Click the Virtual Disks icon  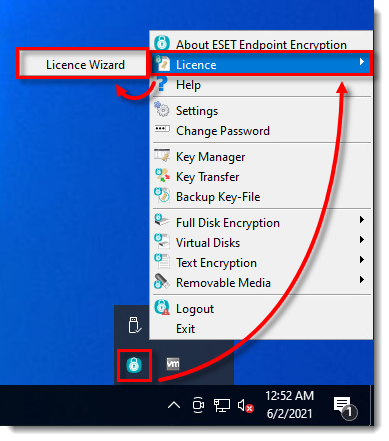[x=162, y=241]
